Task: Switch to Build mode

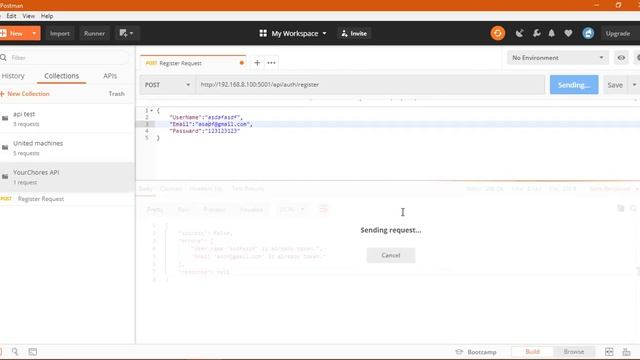Action: point(532,351)
